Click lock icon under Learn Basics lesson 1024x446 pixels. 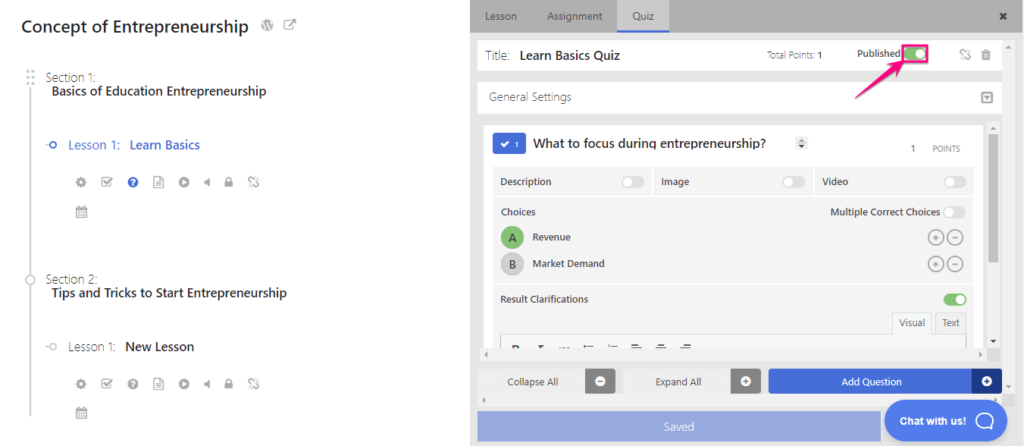[x=229, y=182]
